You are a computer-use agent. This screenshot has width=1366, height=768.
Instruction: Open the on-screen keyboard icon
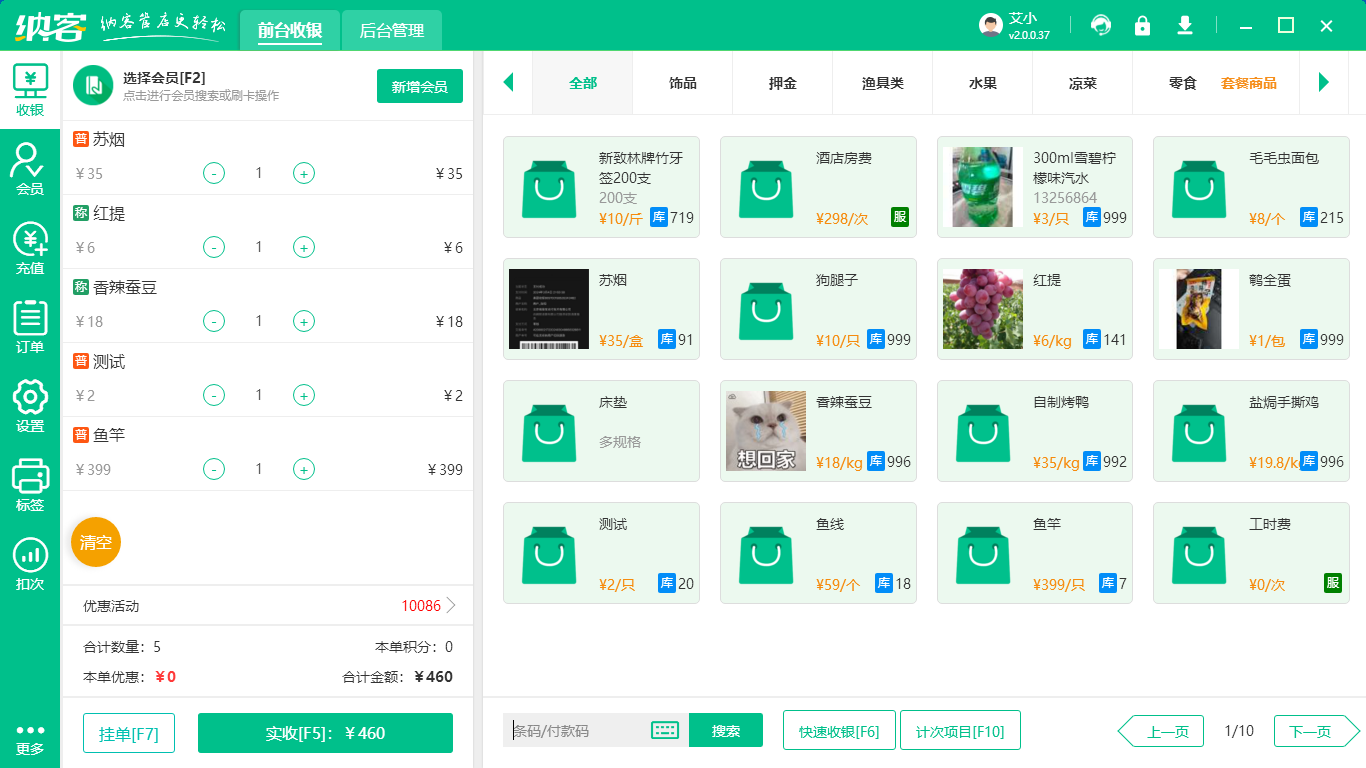click(x=662, y=730)
